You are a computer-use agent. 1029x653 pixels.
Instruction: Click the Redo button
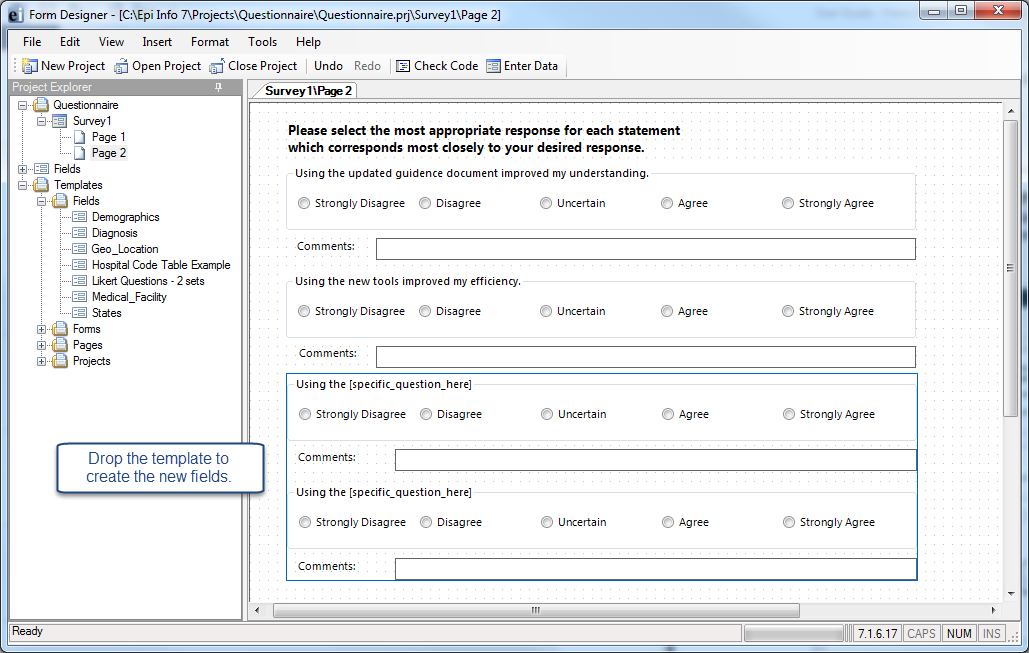click(x=368, y=66)
